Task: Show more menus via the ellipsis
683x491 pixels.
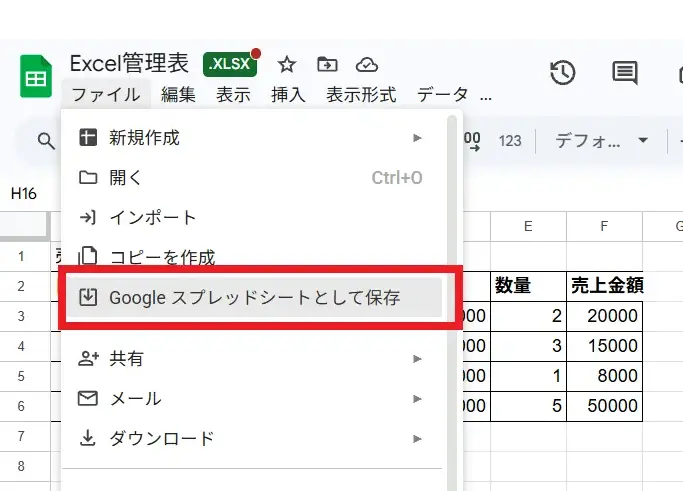Action: [486, 98]
